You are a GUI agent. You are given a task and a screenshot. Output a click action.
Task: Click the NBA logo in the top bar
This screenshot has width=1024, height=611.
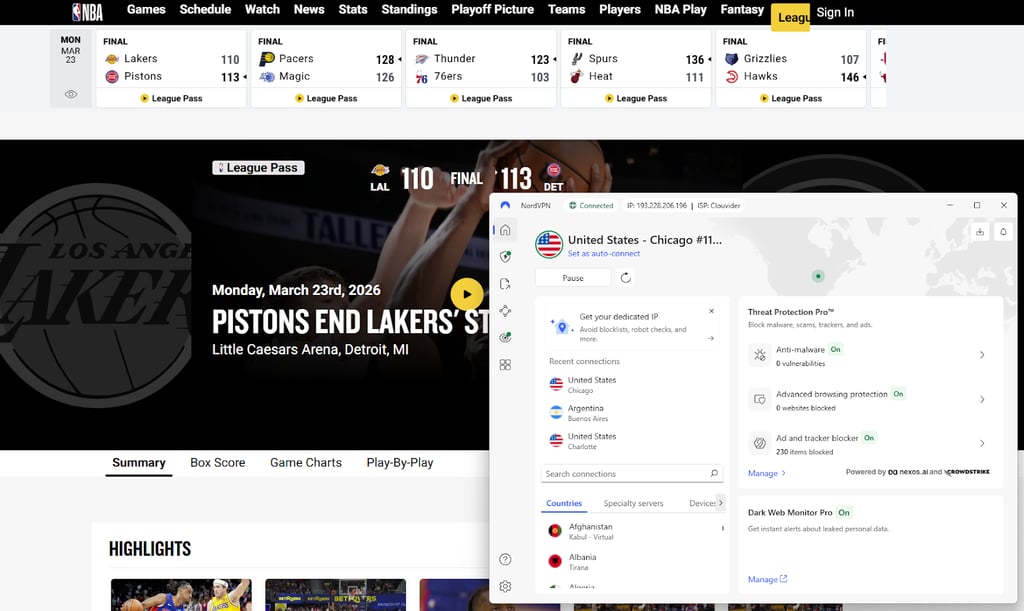(87, 11)
